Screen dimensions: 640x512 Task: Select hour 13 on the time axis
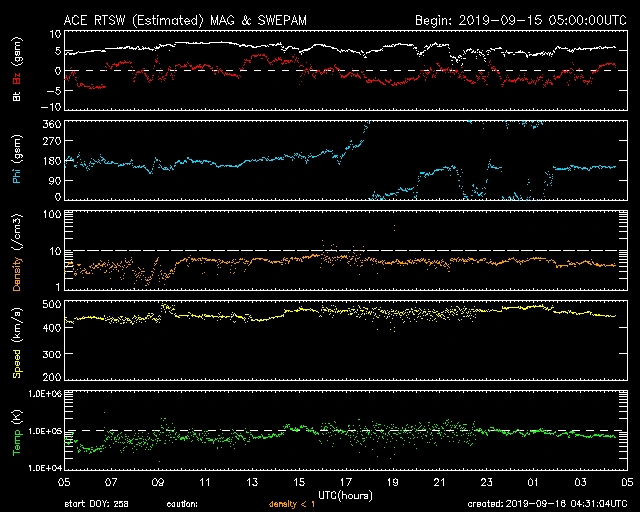click(252, 482)
